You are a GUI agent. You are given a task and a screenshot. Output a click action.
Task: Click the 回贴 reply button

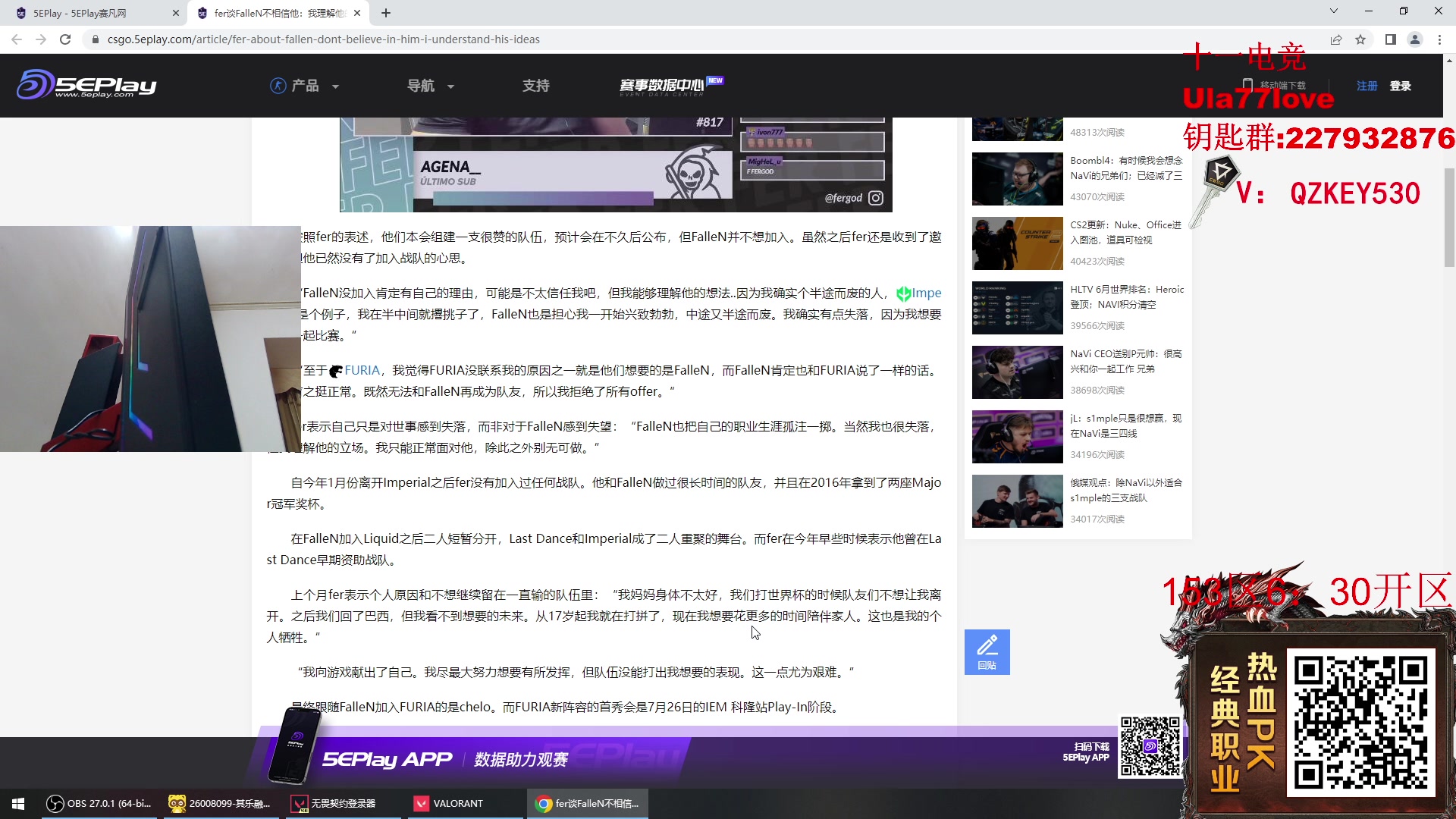click(x=987, y=651)
